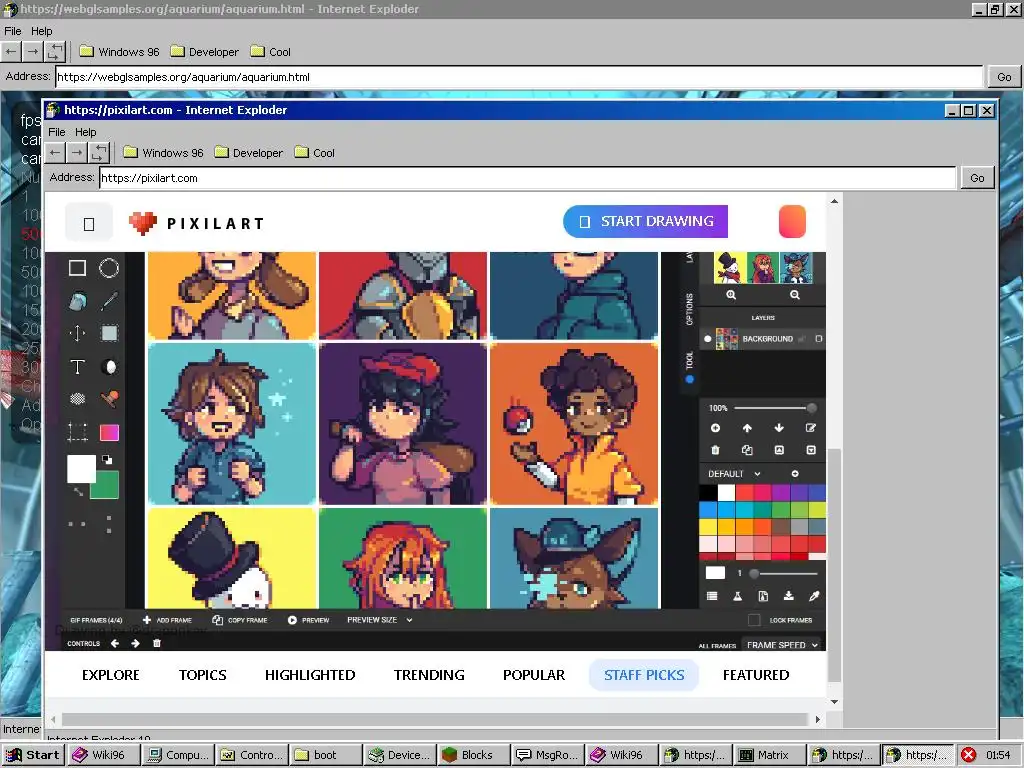
Task: Click the Start Drawing button
Action: pyautogui.click(x=645, y=221)
